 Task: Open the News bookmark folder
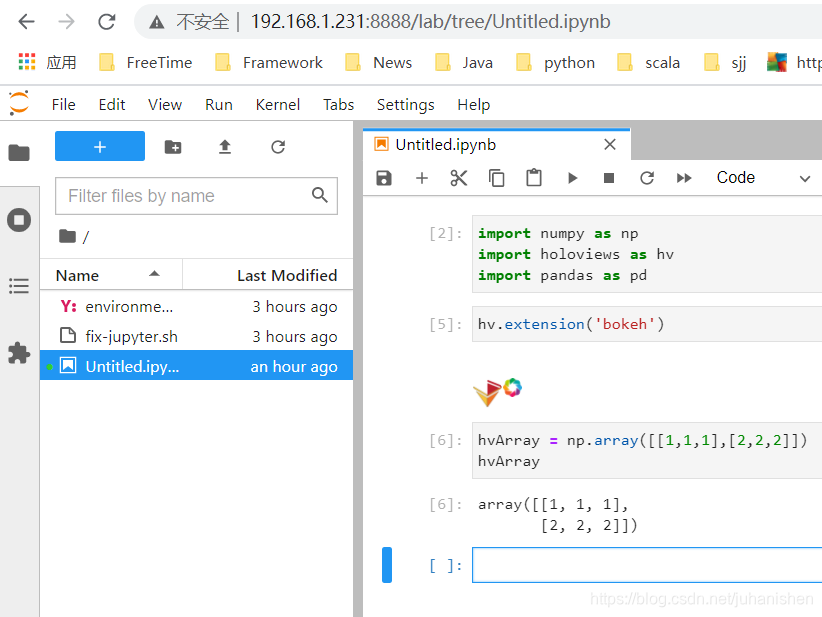[x=378, y=62]
